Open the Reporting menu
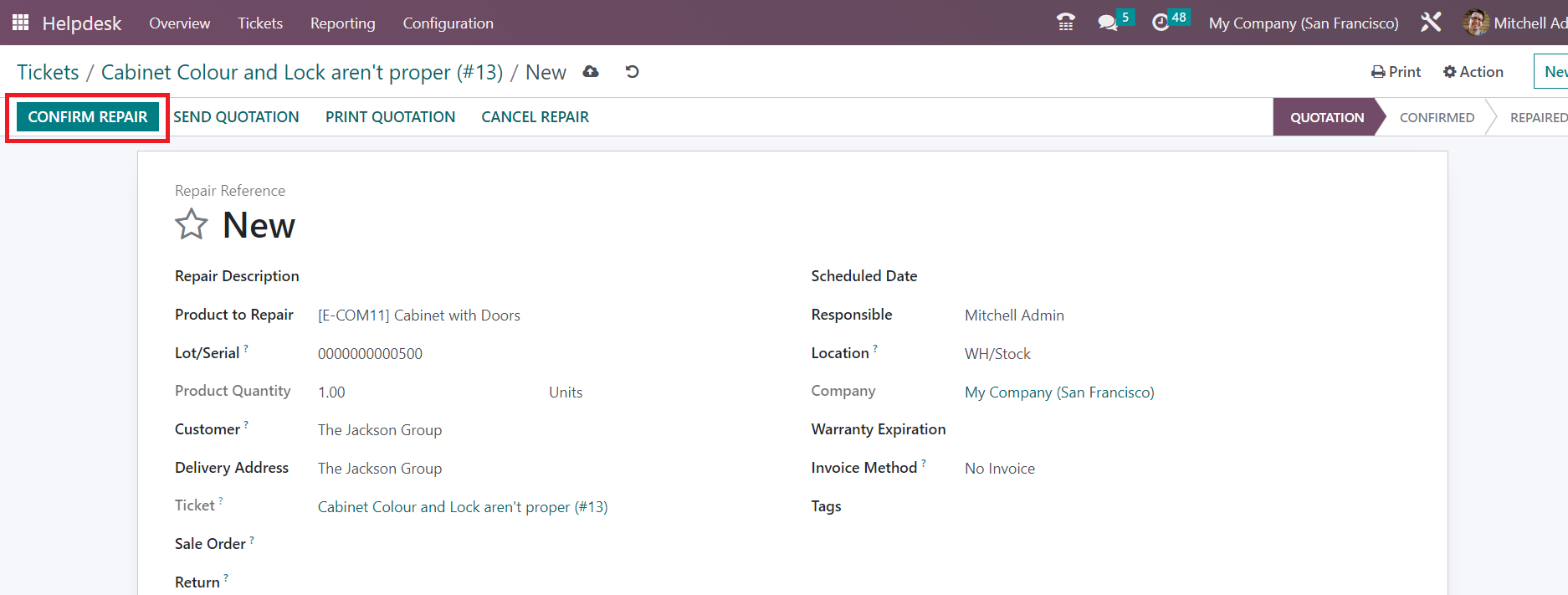 [342, 23]
